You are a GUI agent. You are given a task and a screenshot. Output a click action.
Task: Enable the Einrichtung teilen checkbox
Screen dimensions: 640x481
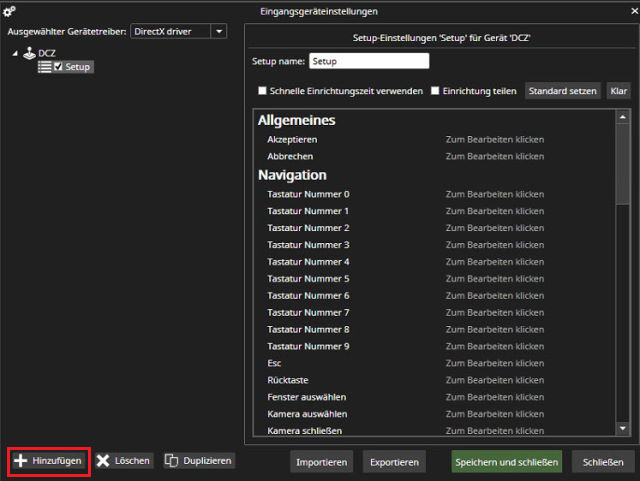435,91
